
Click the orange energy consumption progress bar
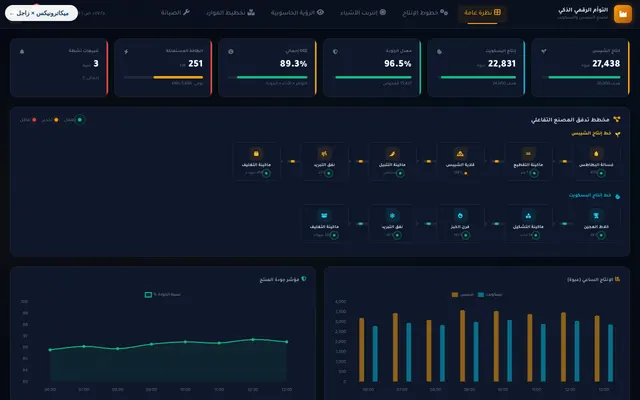pos(178,77)
